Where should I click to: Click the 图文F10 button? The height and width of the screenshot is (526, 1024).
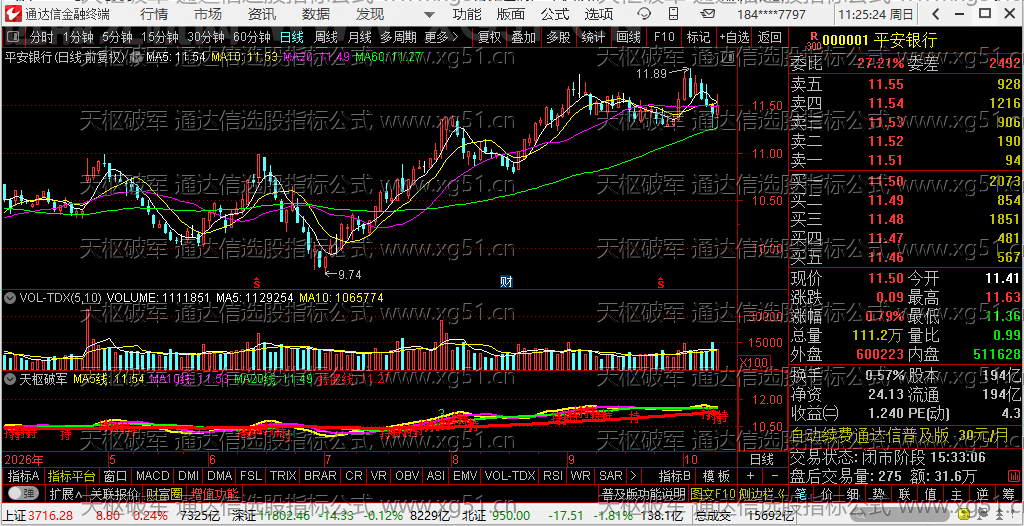(x=712, y=493)
